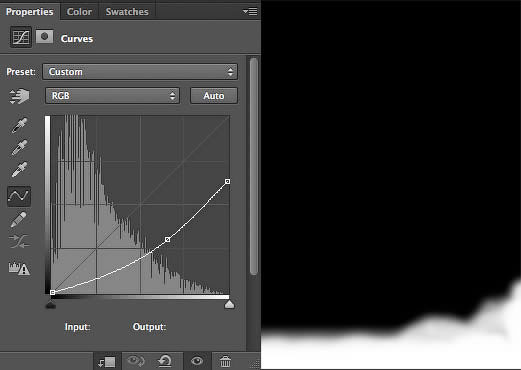This screenshot has height=370, width=521.
Task: Select the white point eyedropper
Action: coord(19,170)
